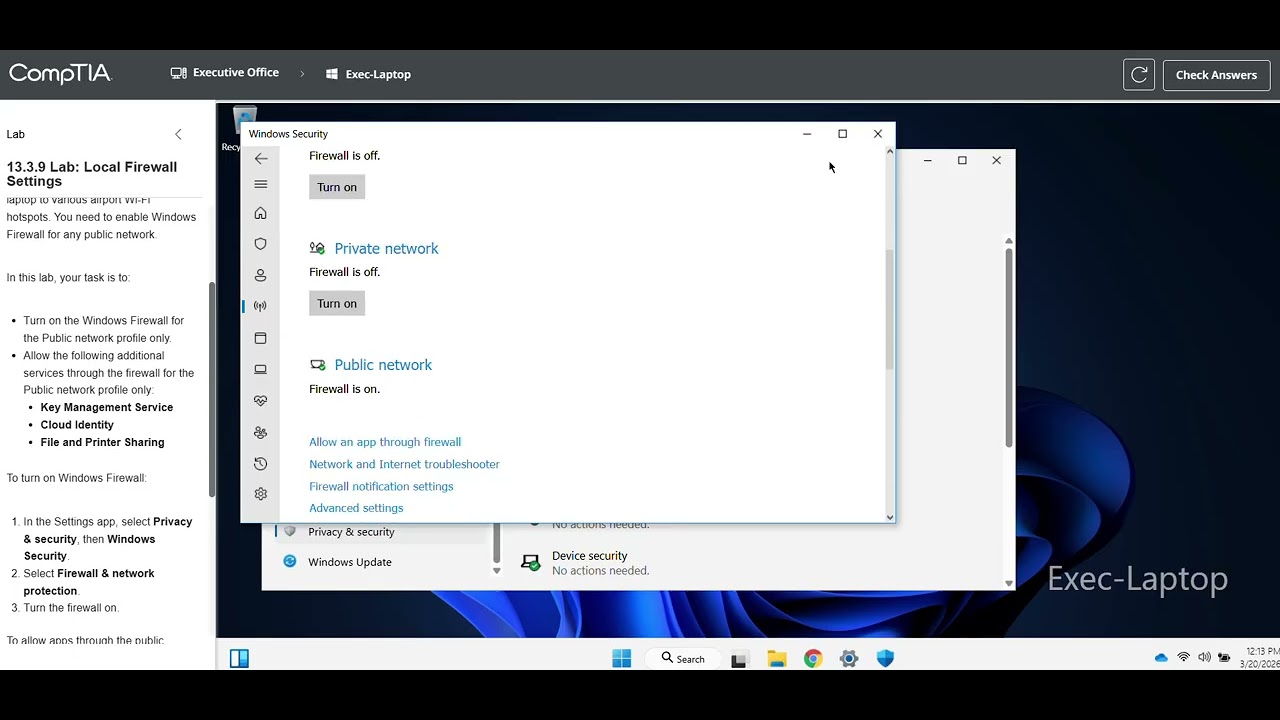Open Family options icon
Viewport: 1280px width, 720px height.
(260, 432)
